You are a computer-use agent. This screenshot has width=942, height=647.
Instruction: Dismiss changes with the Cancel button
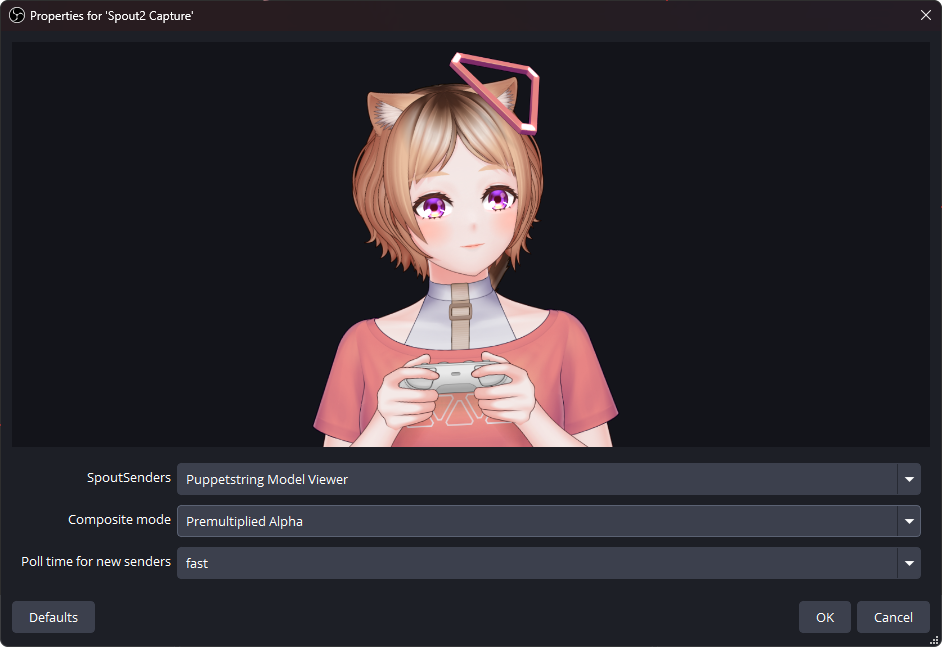coord(893,617)
